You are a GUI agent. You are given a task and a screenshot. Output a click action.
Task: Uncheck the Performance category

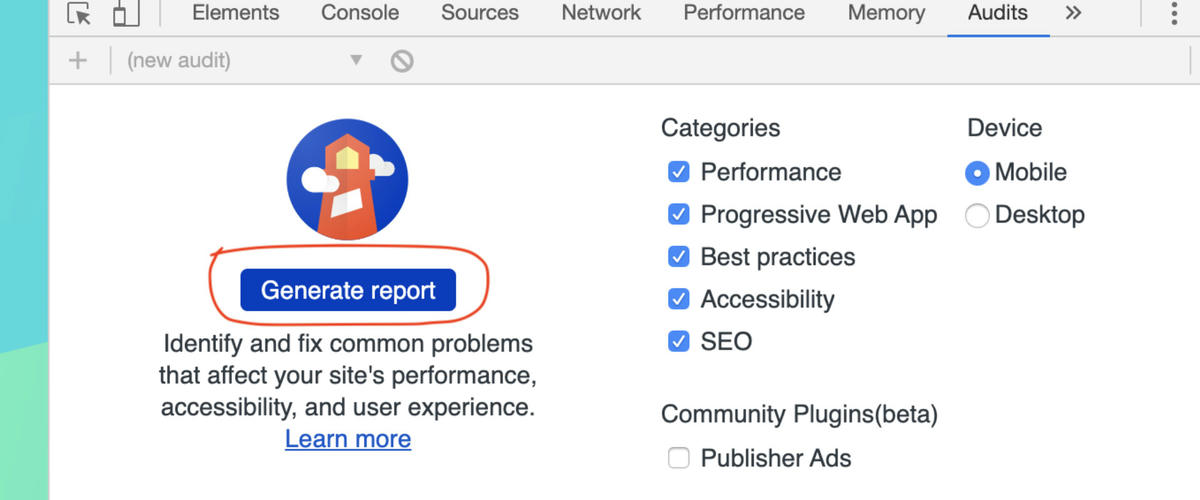click(679, 172)
